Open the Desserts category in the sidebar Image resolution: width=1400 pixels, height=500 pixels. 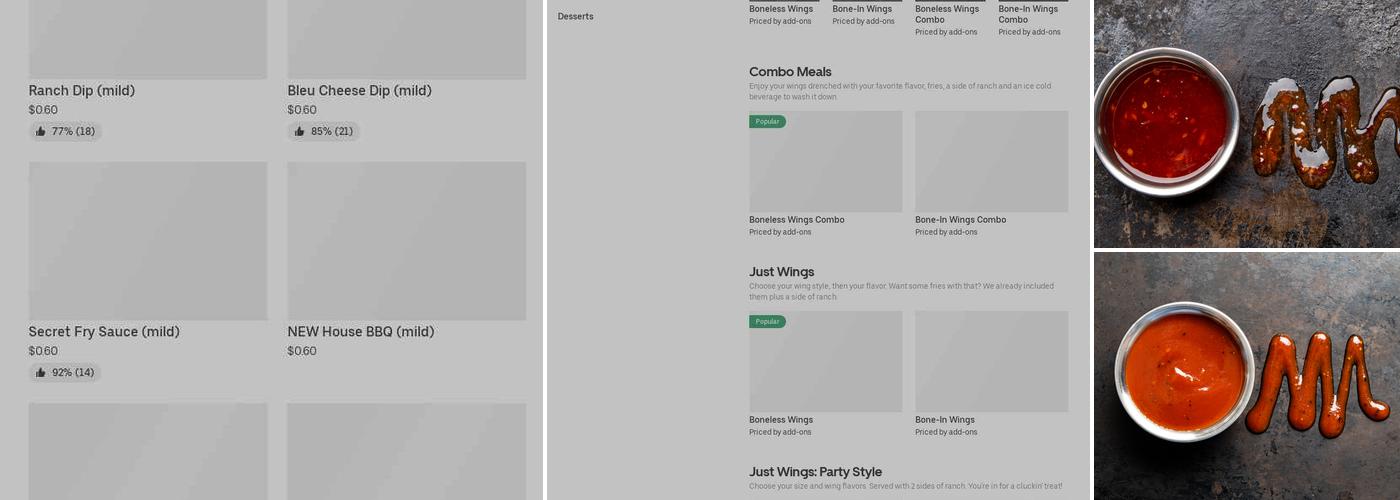575,16
